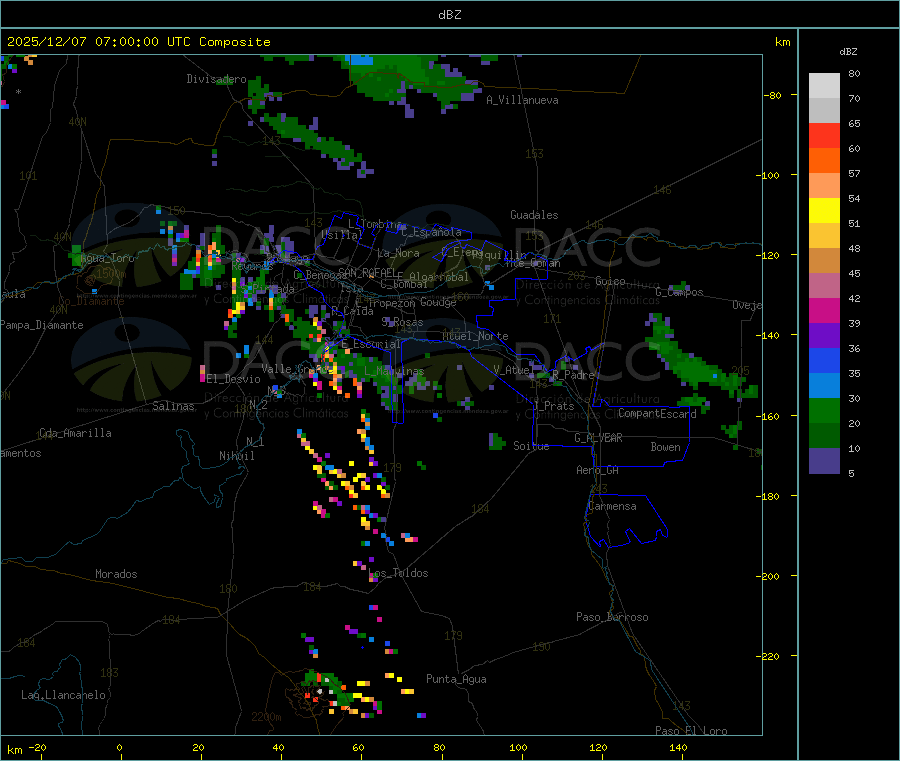Click the 39 dBZ purple legend swatch
The width and height of the screenshot is (900, 761).
824,336
